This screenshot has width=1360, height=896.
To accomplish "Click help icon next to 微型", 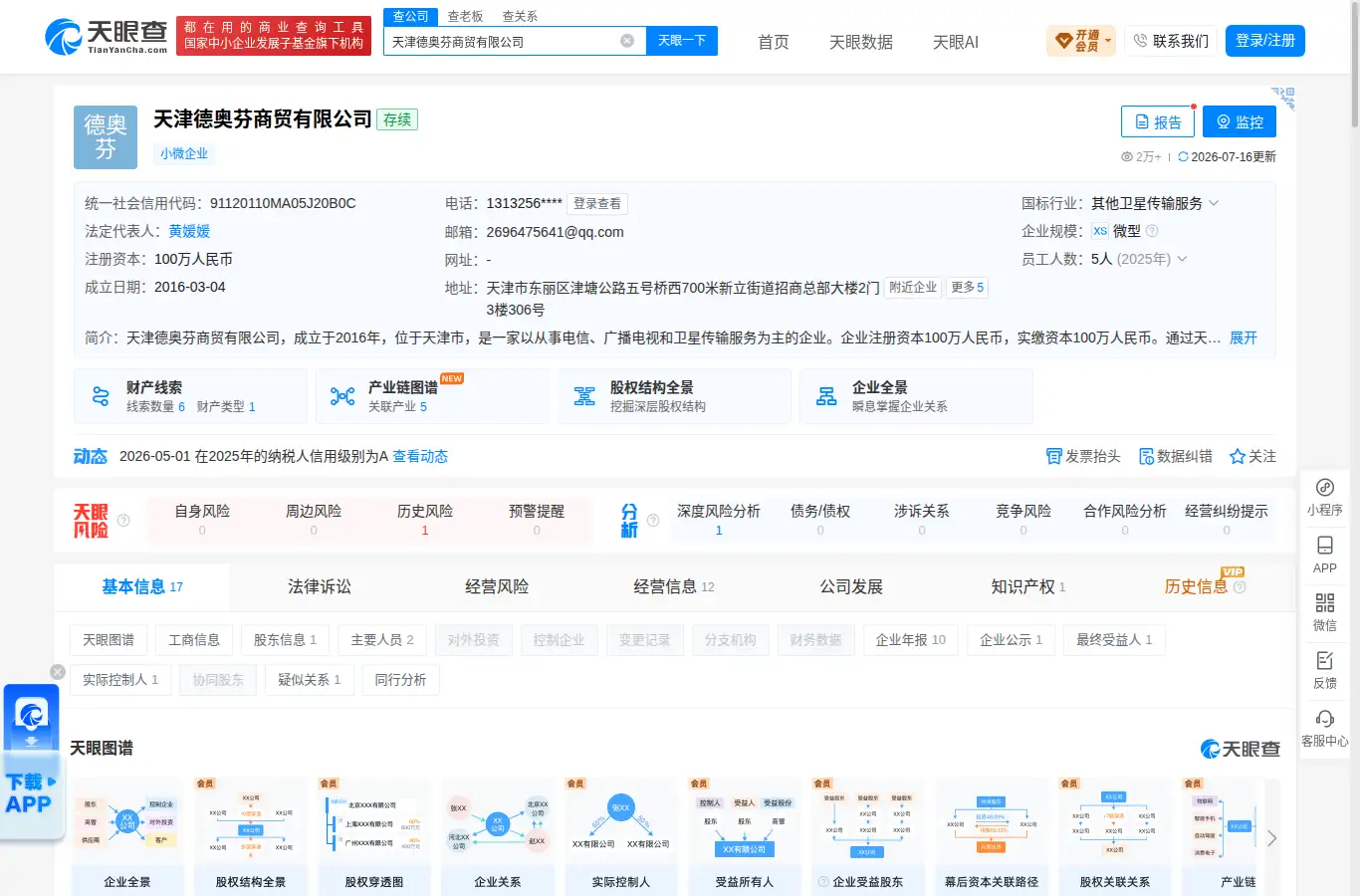I will coord(1152,231).
